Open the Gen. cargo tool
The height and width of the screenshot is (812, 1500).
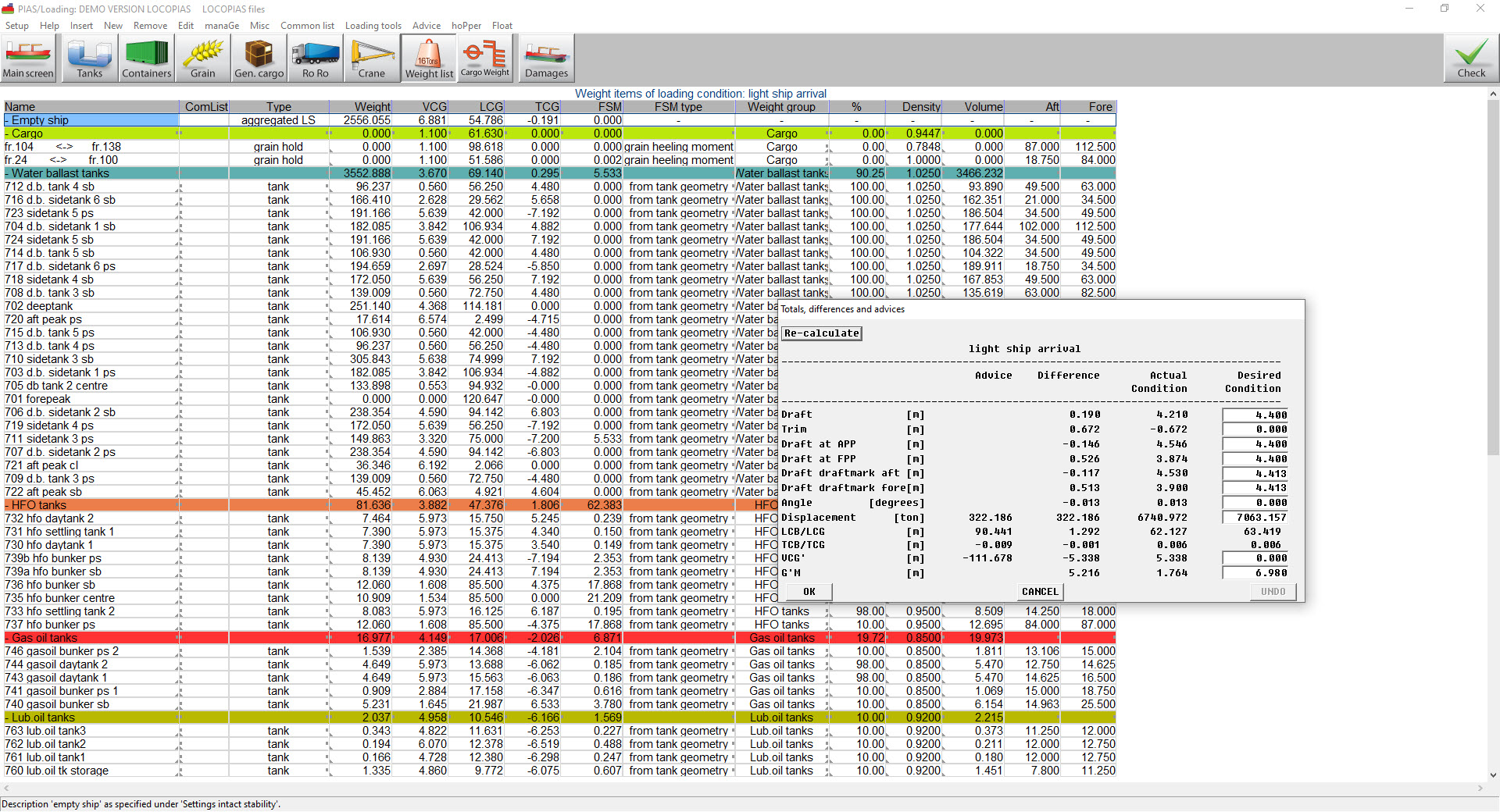[x=259, y=59]
